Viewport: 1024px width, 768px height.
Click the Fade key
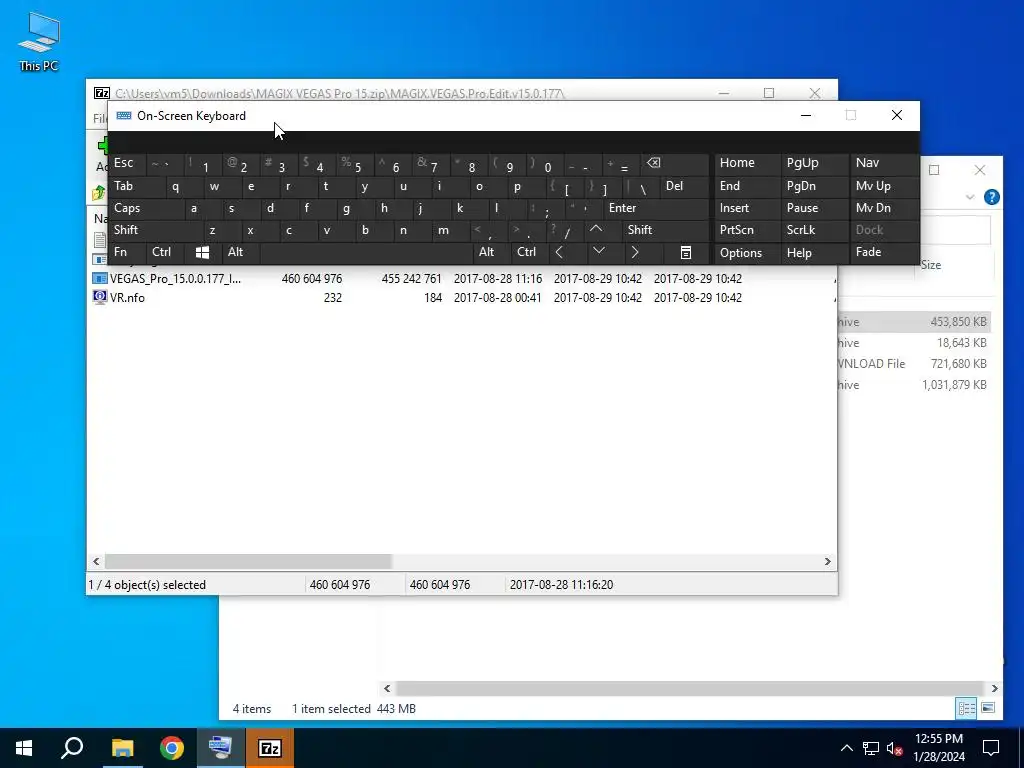(x=884, y=252)
